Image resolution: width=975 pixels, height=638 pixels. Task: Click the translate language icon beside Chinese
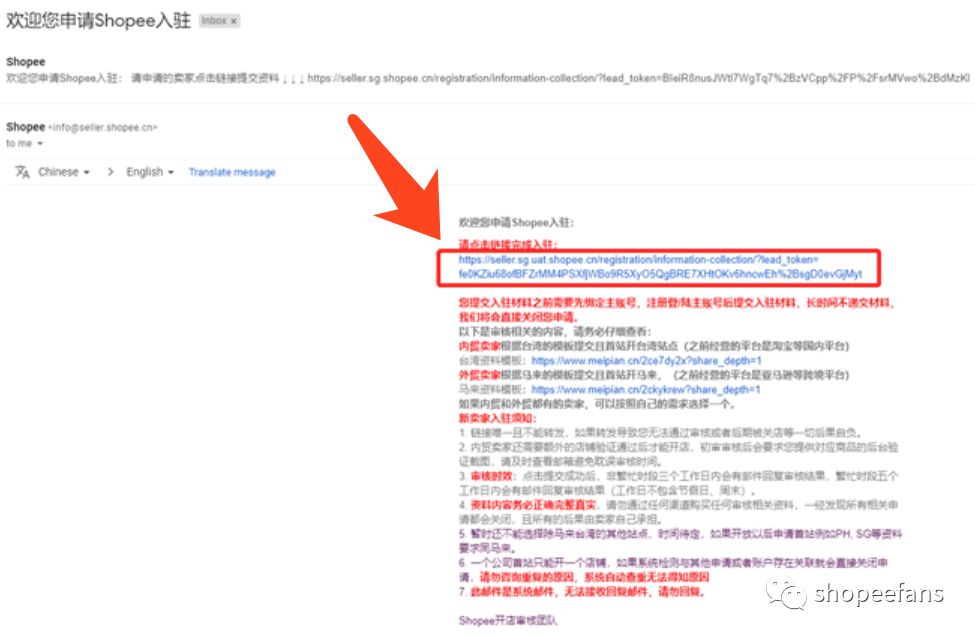click(22, 172)
